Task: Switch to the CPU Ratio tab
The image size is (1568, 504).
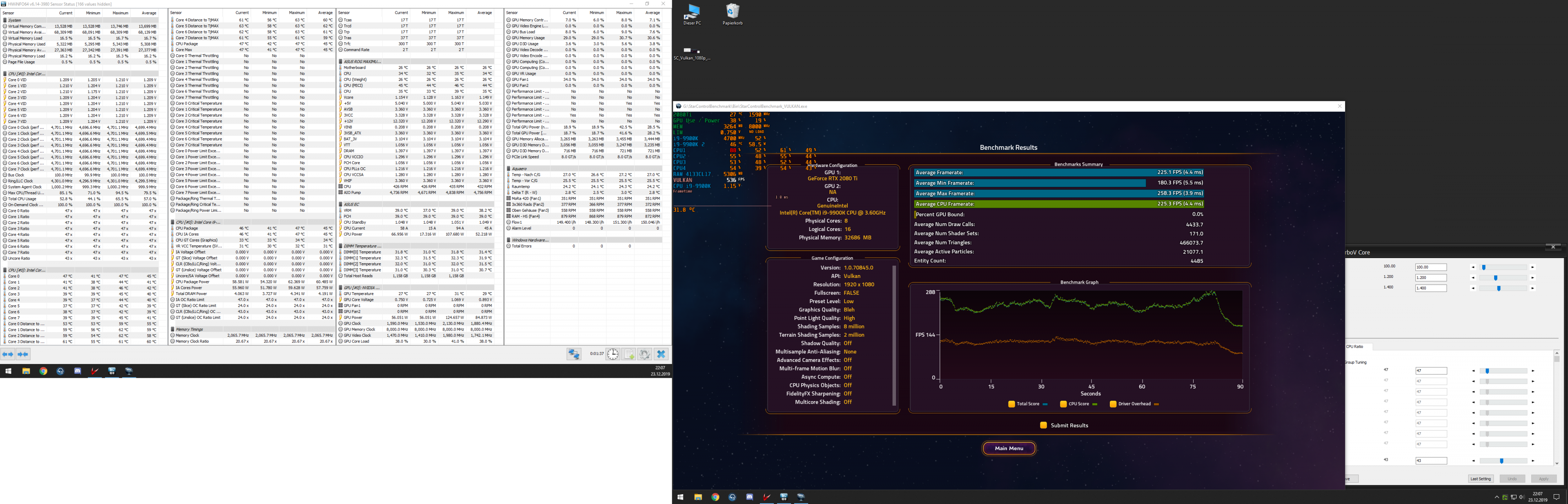Action: pos(1356,346)
